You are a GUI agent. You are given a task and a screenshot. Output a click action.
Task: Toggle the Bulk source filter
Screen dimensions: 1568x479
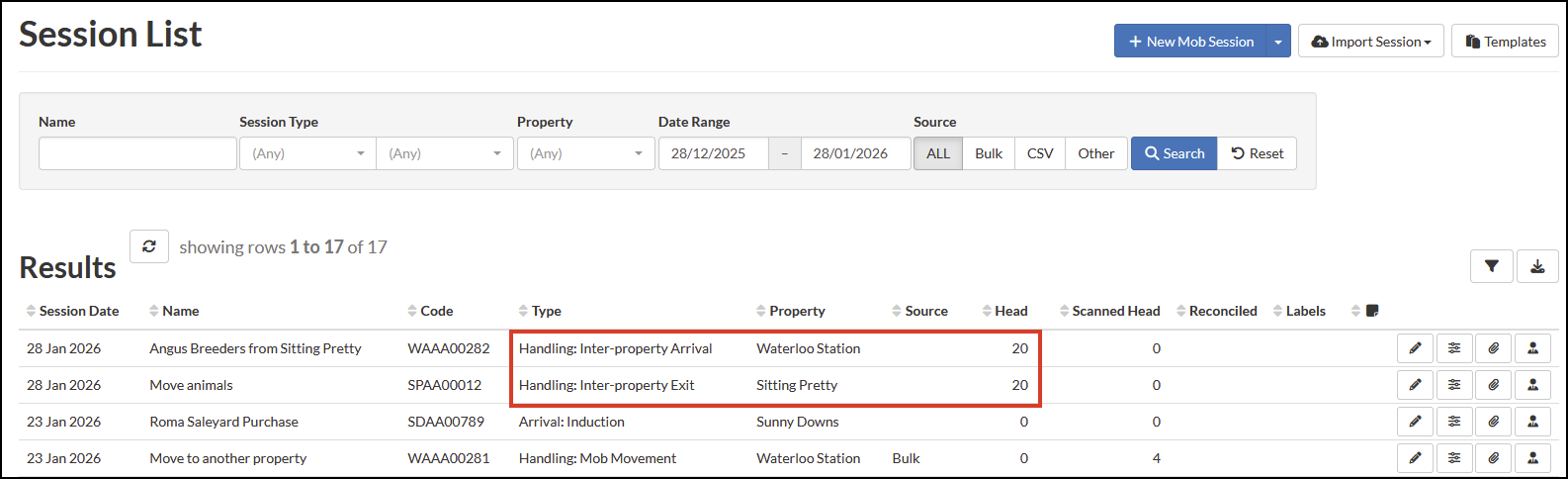989,153
